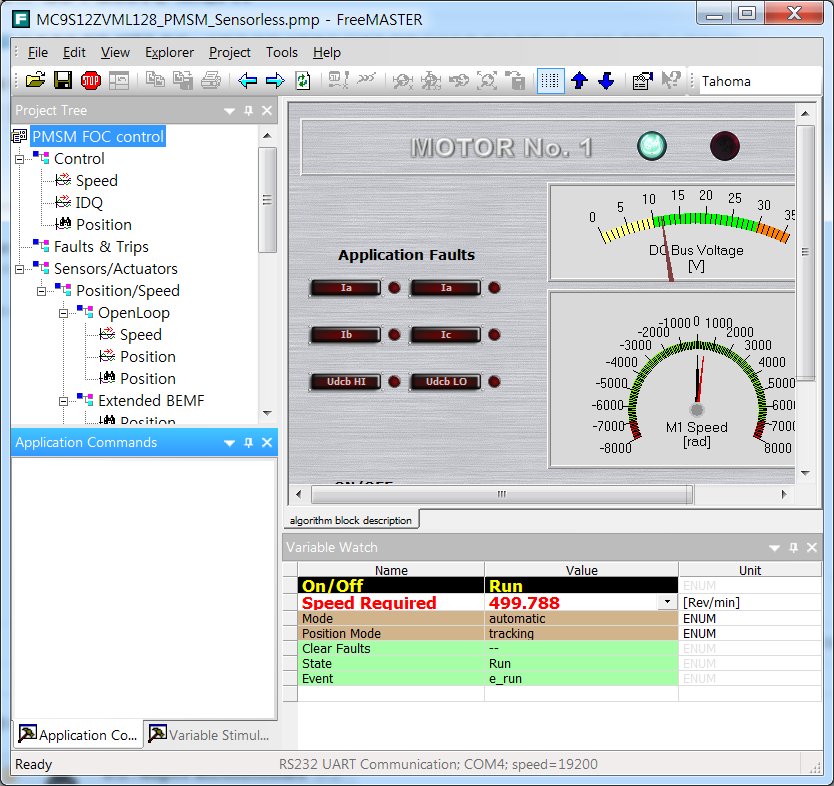Collapse the Control tree node
This screenshot has height=786, width=834.
click(20, 159)
